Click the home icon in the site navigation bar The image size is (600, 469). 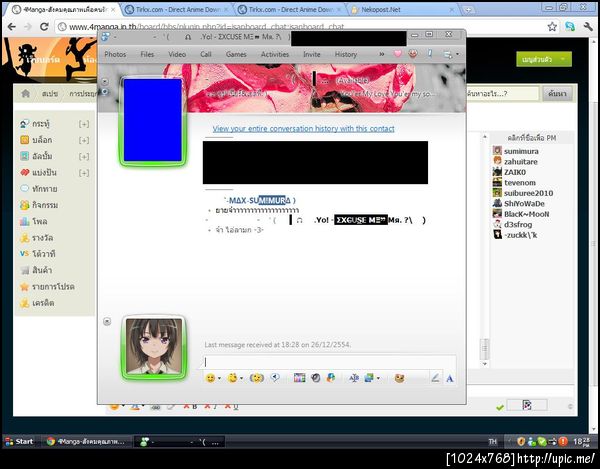pos(26,93)
